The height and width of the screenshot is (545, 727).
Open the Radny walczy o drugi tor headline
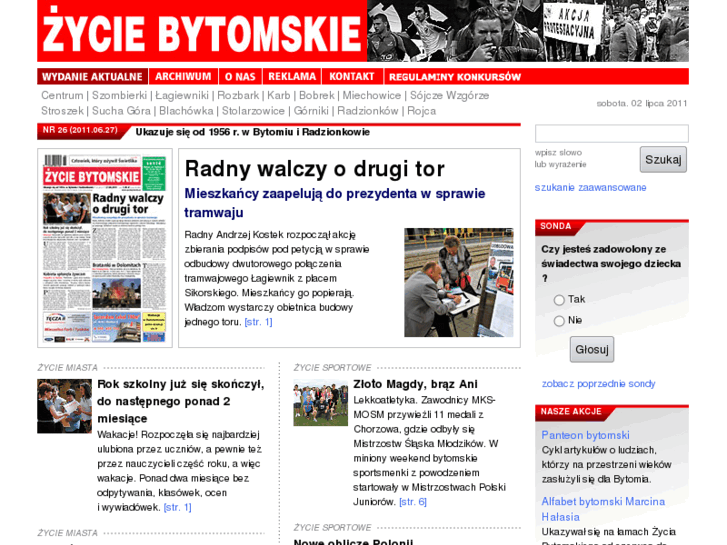(x=314, y=169)
